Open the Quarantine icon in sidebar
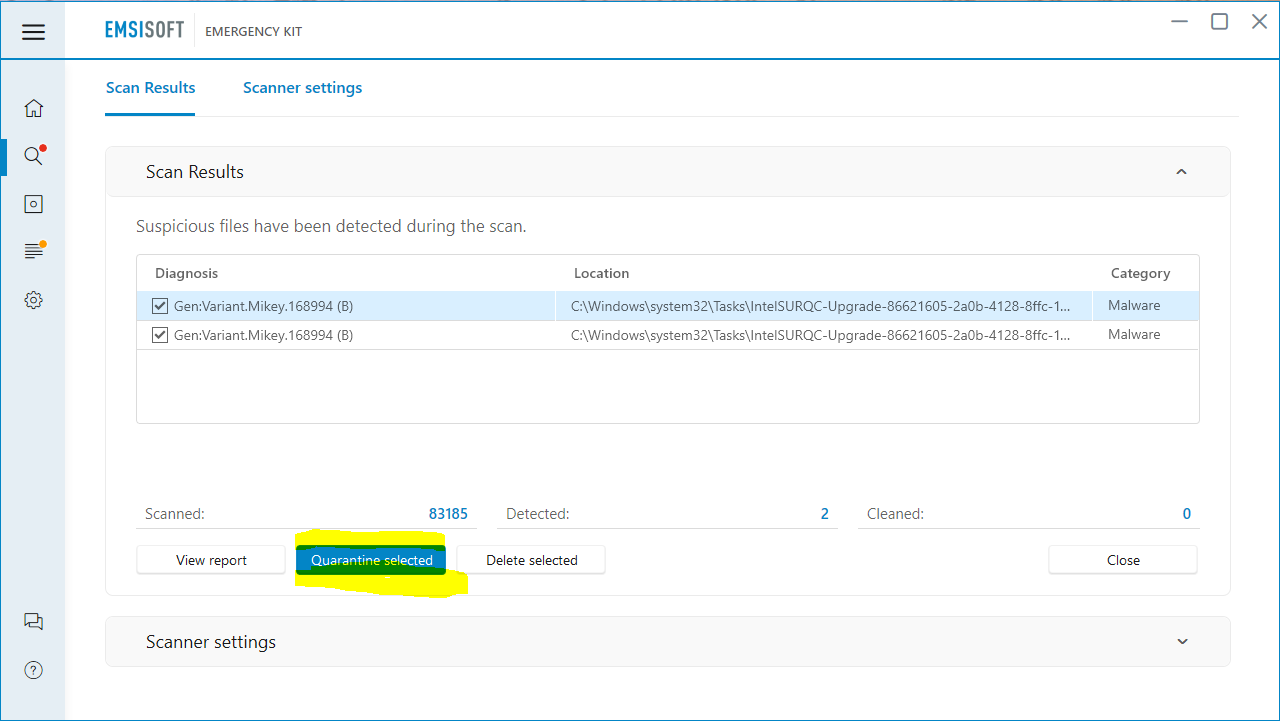The width and height of the screenshot is (1280, 721). tap(33, 204)
